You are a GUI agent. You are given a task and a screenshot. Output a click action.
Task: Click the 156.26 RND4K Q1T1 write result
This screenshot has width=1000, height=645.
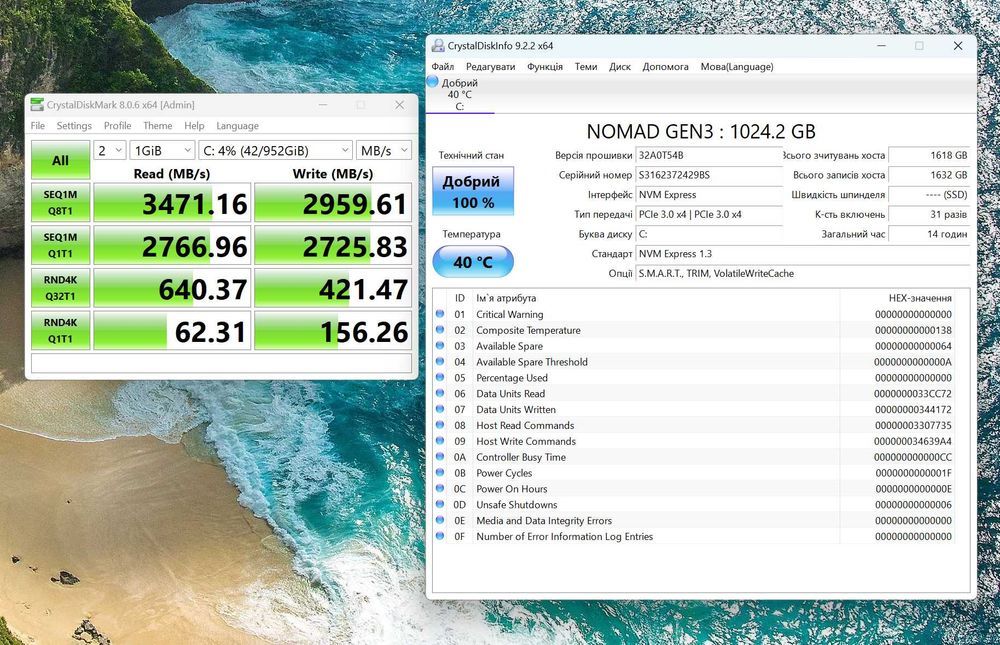pyautogui.click(x=333, y=330)
